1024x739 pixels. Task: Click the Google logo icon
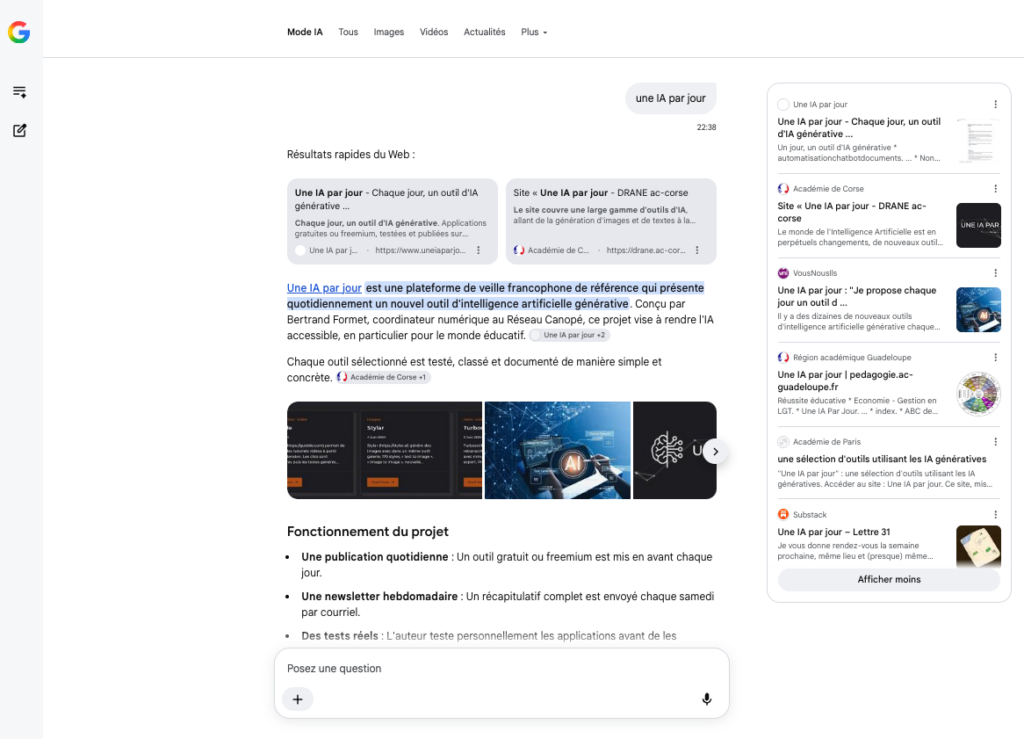point(19,32)
